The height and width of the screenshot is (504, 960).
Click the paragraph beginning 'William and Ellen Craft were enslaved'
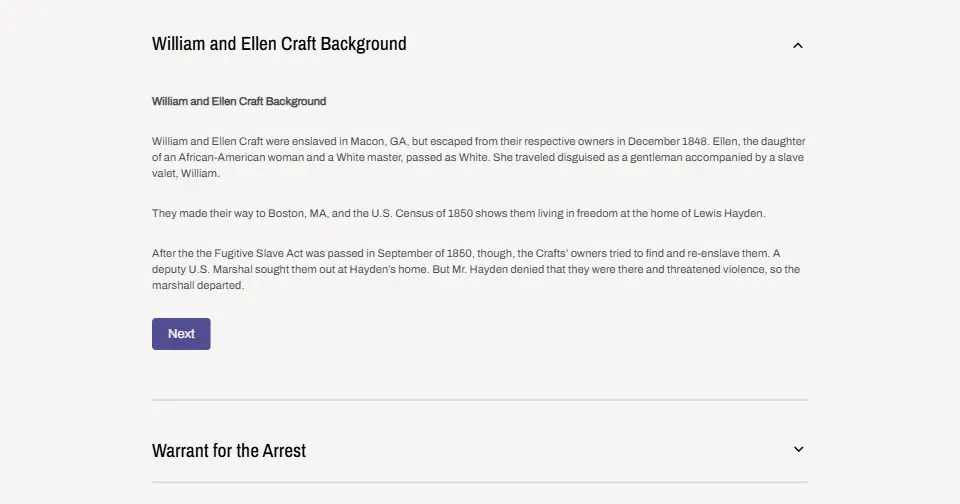coord(479,157)
